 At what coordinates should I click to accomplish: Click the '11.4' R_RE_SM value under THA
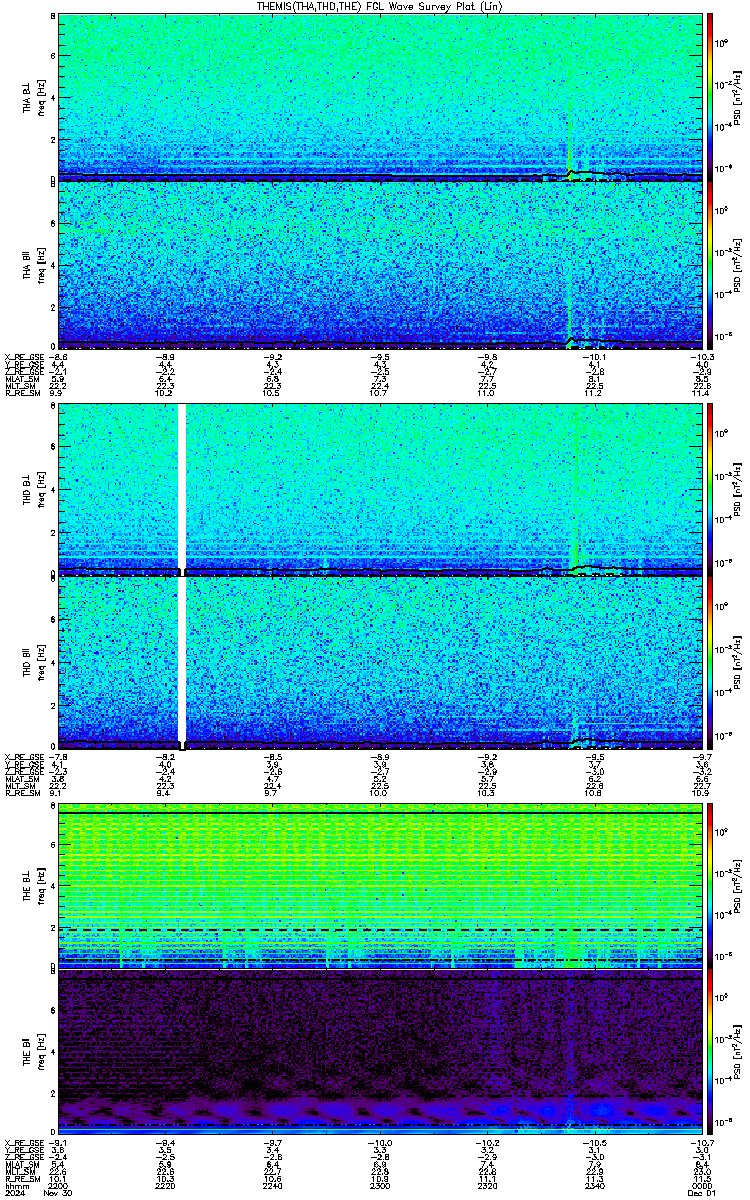click(703, 394)
